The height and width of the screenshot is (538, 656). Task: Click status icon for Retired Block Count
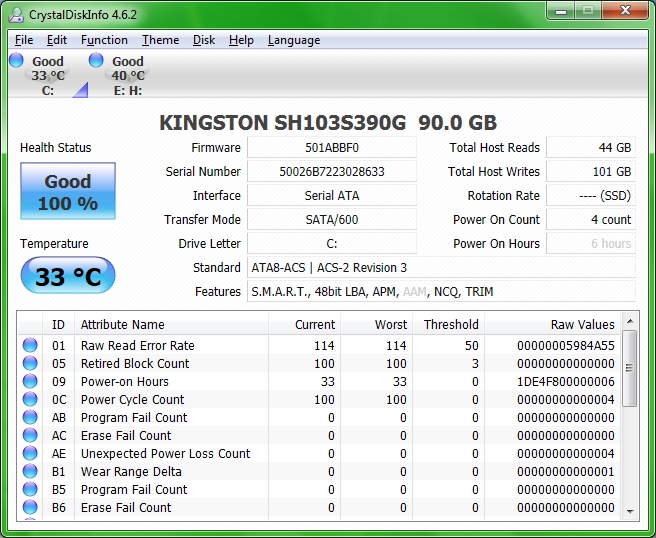coord(30,364)
